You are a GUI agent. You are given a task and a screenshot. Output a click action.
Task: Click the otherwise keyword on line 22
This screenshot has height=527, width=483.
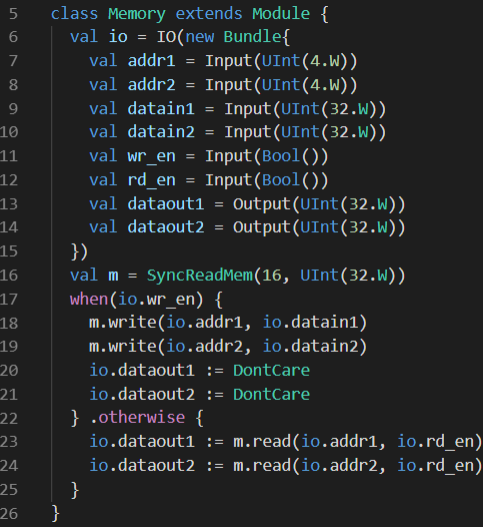coord(142,418)
